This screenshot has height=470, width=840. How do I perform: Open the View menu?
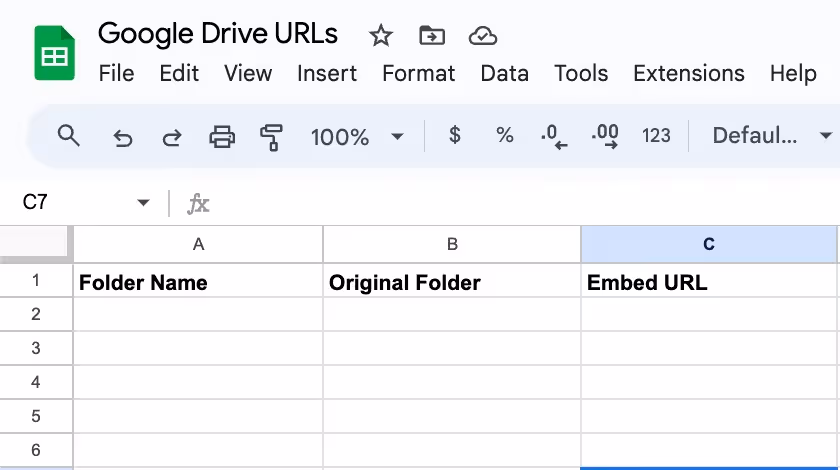pos(248,73)
